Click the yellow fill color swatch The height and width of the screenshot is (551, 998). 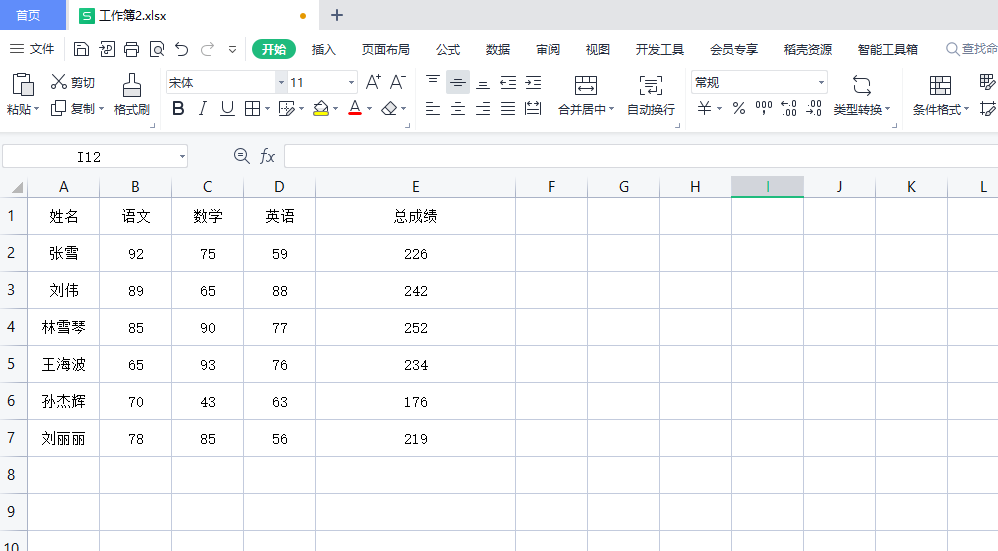click(321, 109)
